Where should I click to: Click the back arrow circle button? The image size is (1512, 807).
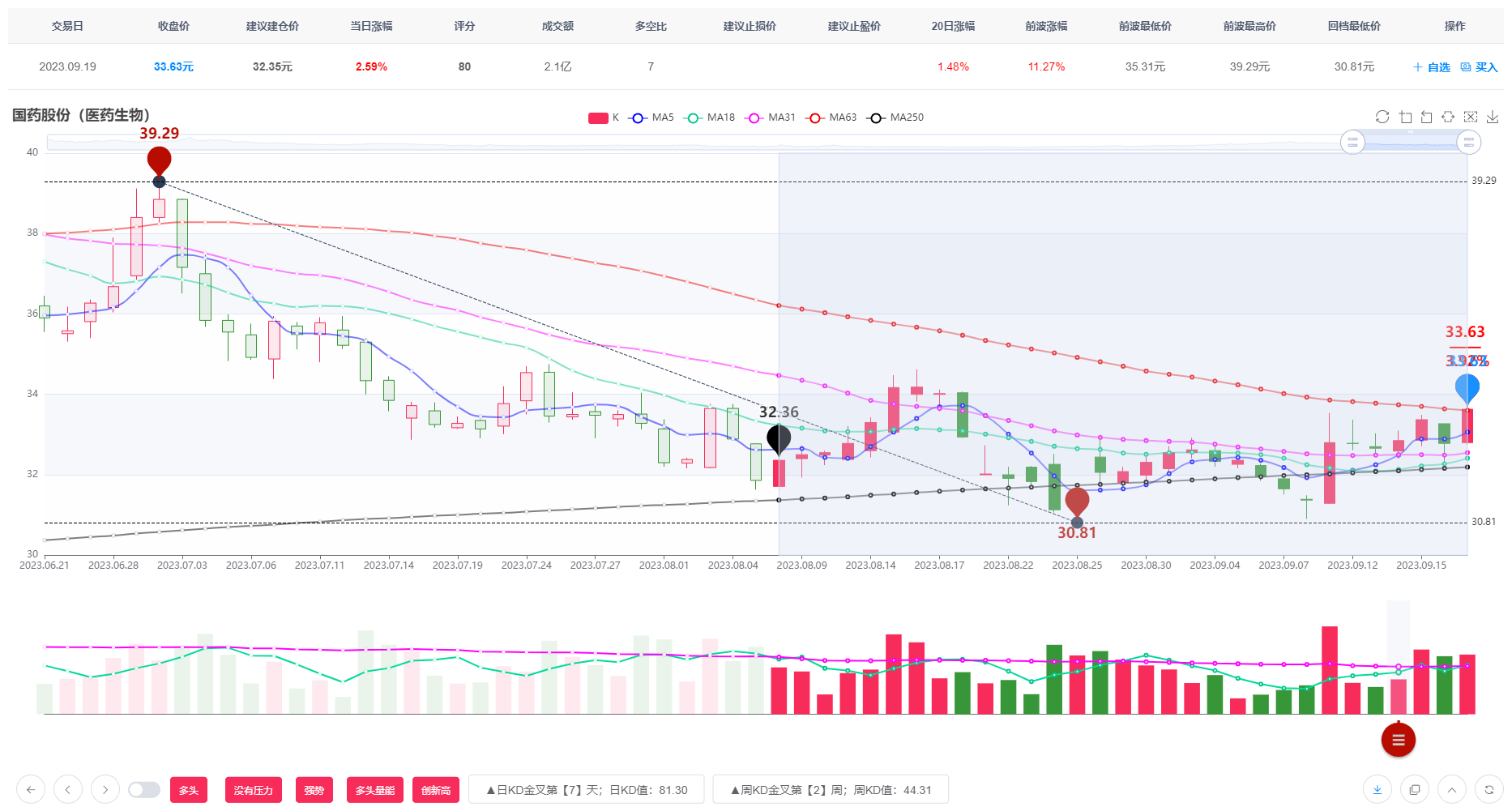click(x=31, y=789)
